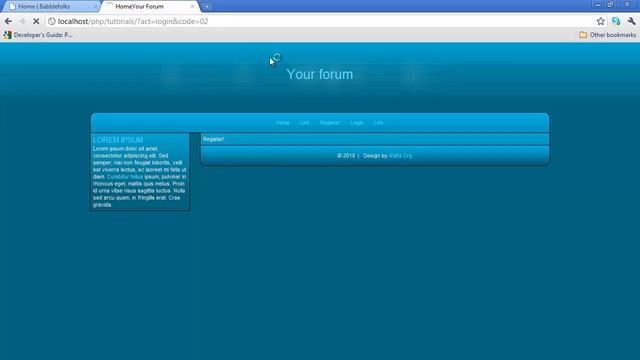This screenshot has width=640, height=360.
Task: Open Login in the forum navigation bar
Action: [356, 123]
